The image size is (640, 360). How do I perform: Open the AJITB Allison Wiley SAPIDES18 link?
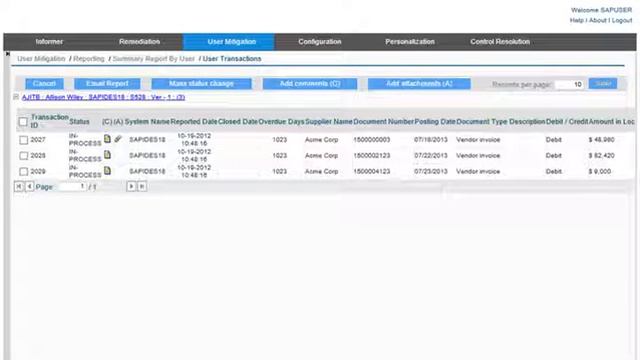coord(103,97)
